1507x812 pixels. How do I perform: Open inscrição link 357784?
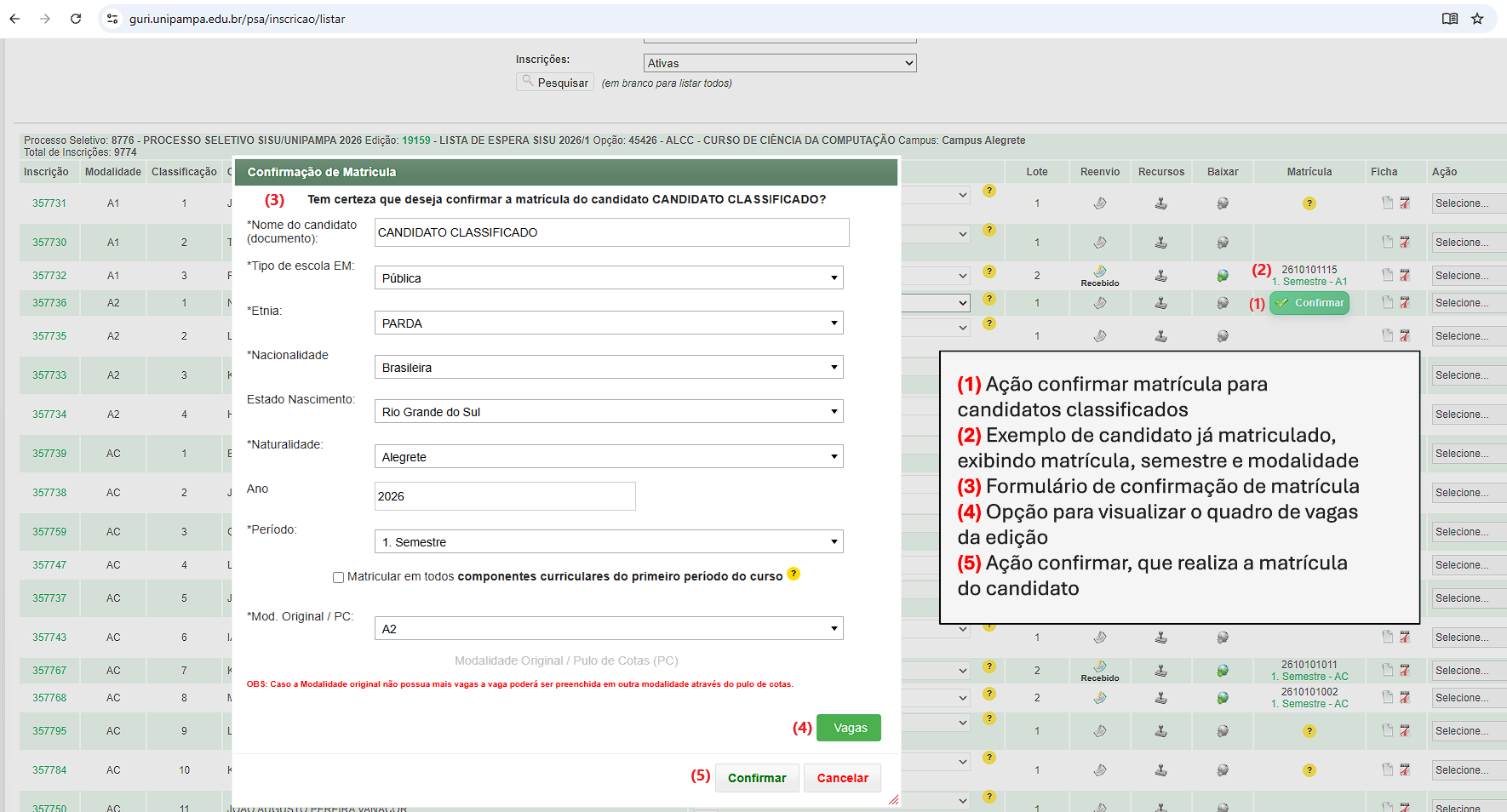(x=49, y=770)
